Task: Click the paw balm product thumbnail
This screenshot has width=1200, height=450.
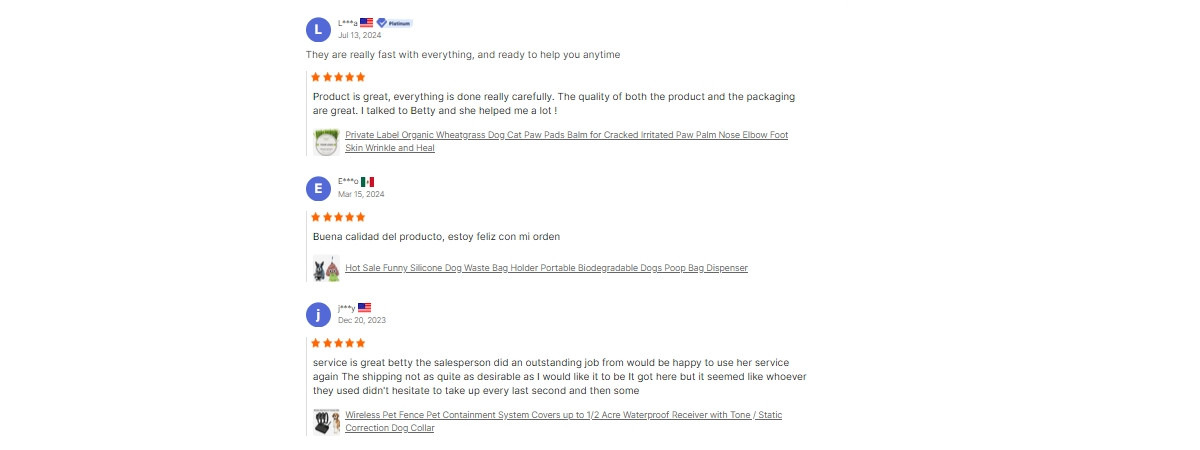Action: click(326, 142)
